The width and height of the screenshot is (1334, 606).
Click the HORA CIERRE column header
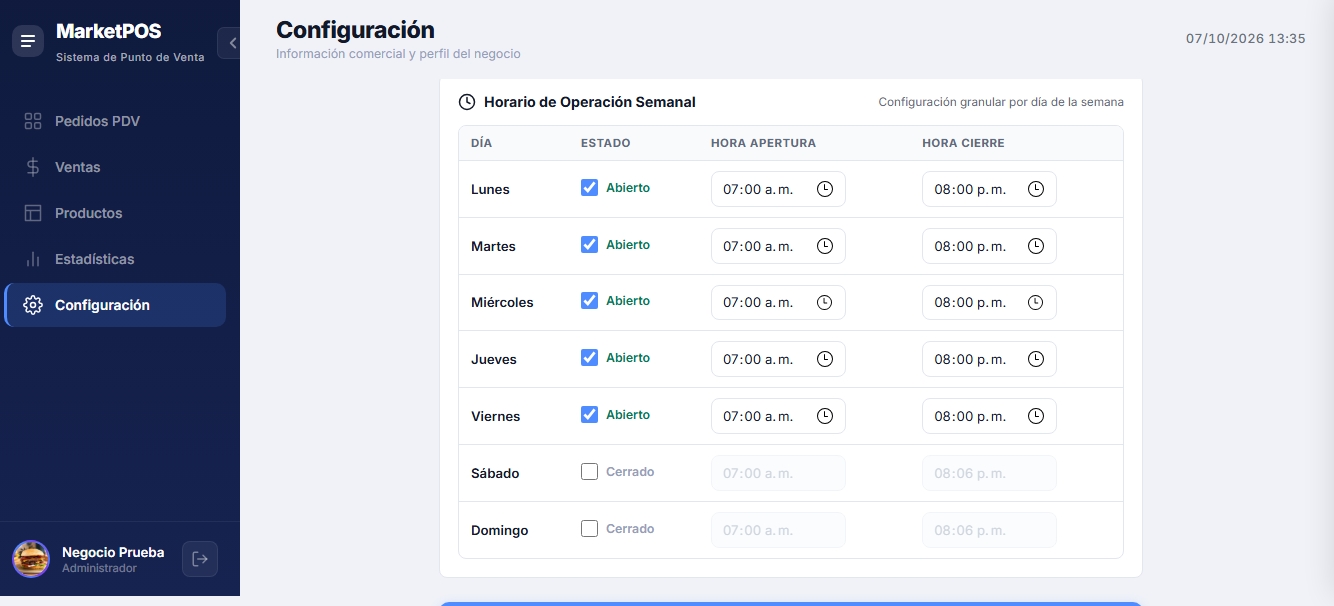[x=963, y=143]
